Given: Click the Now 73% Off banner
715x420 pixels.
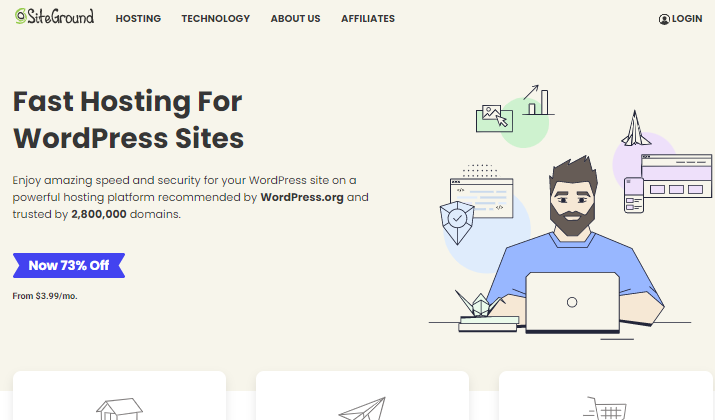Looking at the screenshot, I should (69, 265).
